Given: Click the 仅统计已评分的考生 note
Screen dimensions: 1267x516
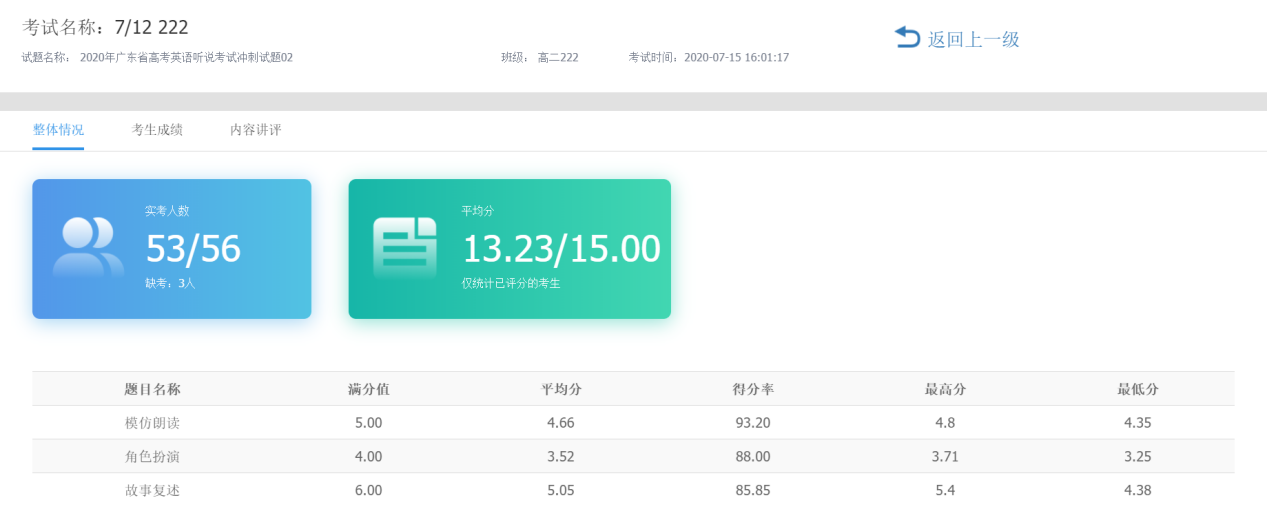Looking at the screenshot, I should pyautogui.click(x=511, y=284).
